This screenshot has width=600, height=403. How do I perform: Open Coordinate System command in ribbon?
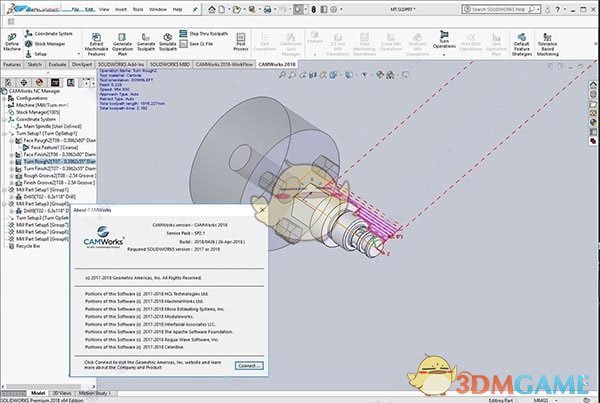49,34
